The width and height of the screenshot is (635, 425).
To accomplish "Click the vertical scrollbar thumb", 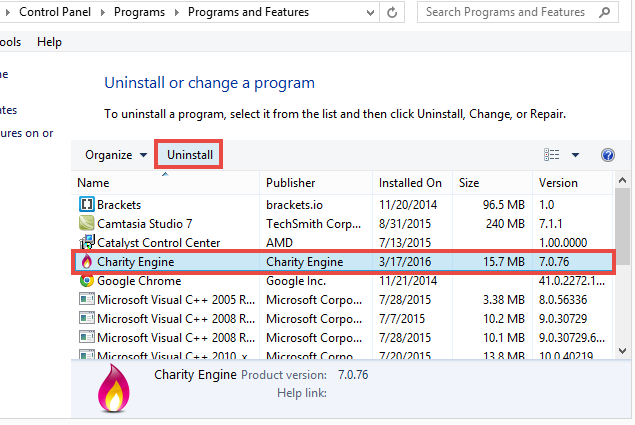I will (x=622, y=228).
